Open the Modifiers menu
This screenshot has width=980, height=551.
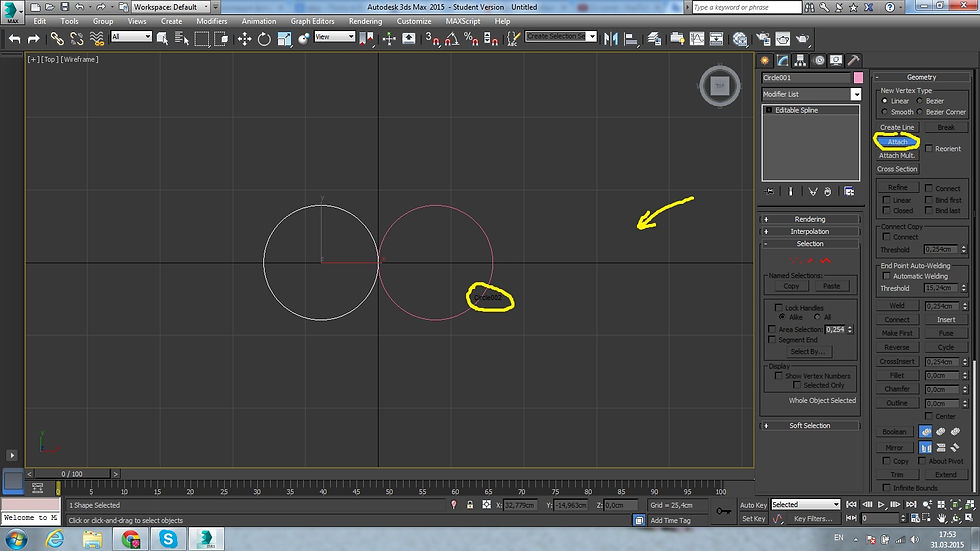coord(212,21)
